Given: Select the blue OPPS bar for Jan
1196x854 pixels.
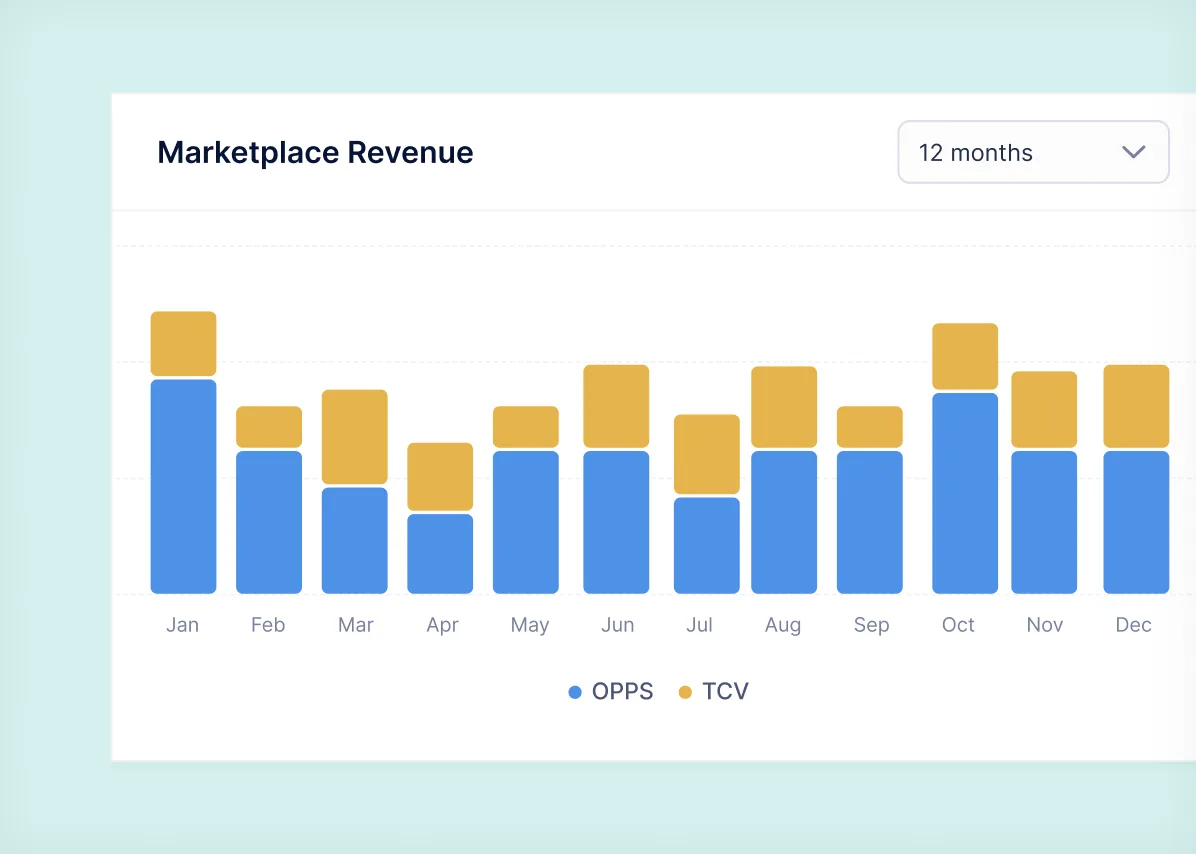Looking at the screenshot, I should click(x=183, y=486).
